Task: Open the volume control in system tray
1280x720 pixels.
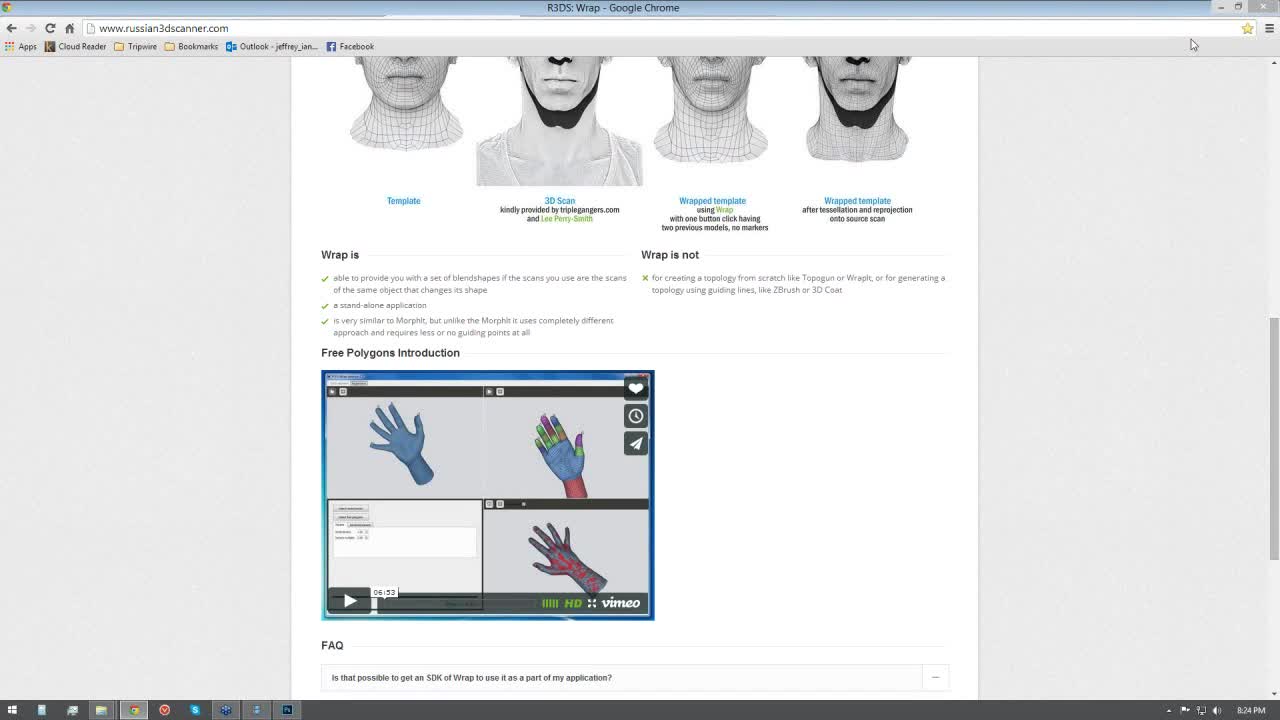Action: coord(1217,710)
